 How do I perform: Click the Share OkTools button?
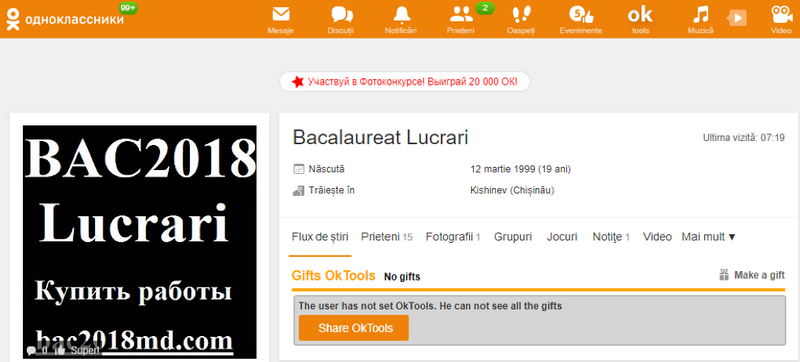click(354, 328)
